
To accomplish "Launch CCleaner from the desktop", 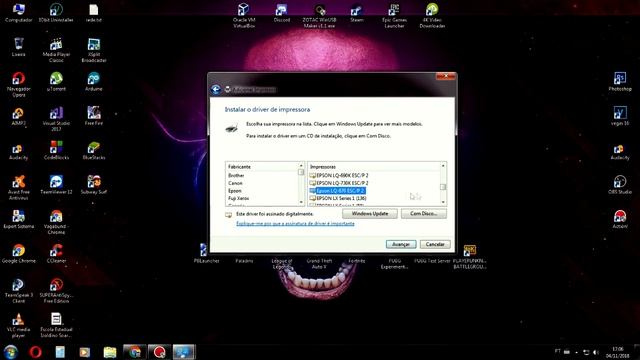I will click(56, 253).
